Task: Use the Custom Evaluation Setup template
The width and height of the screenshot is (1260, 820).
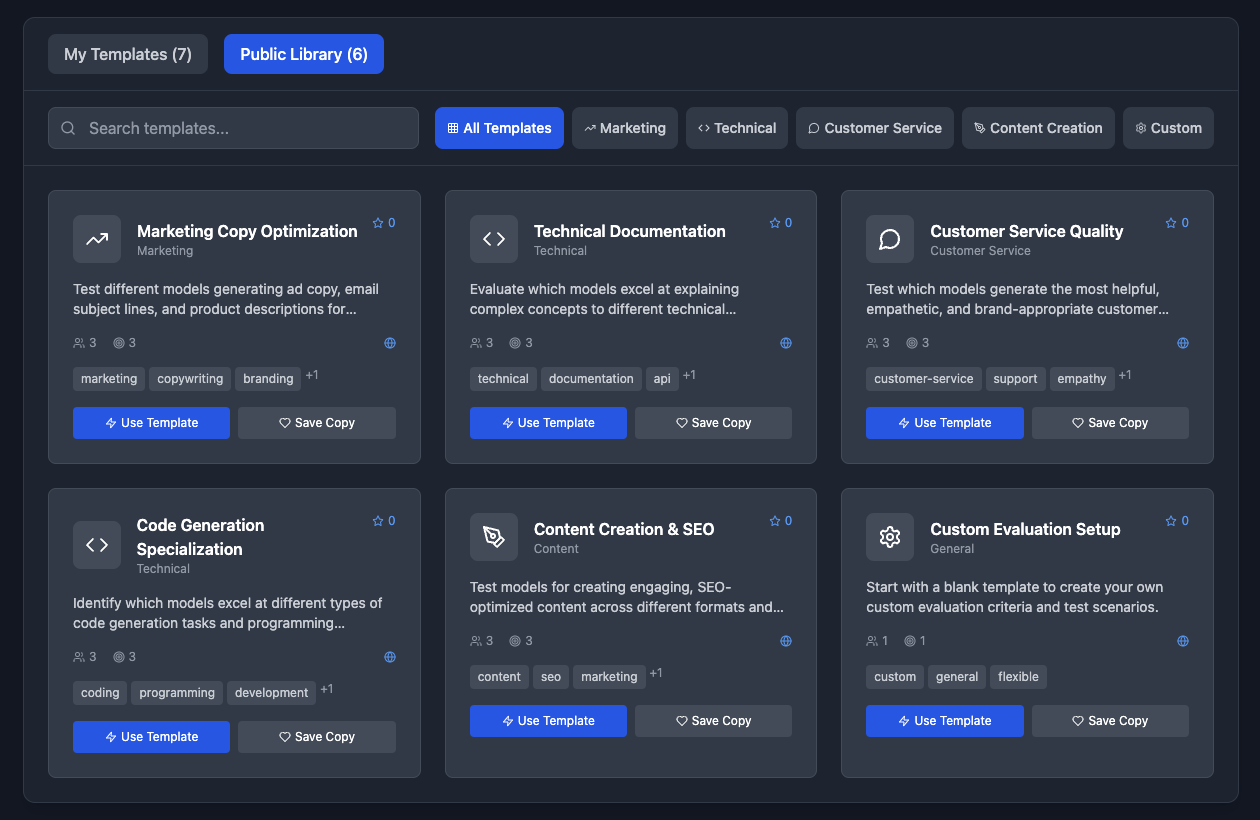Action: 945,721
